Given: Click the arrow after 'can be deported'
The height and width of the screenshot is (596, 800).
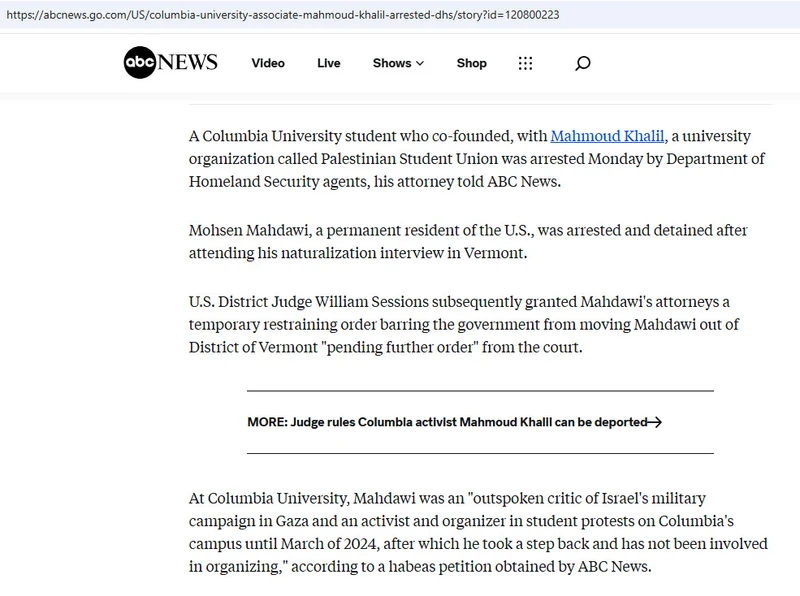Looking at the screenshot, I should click(x=655, y=422).
